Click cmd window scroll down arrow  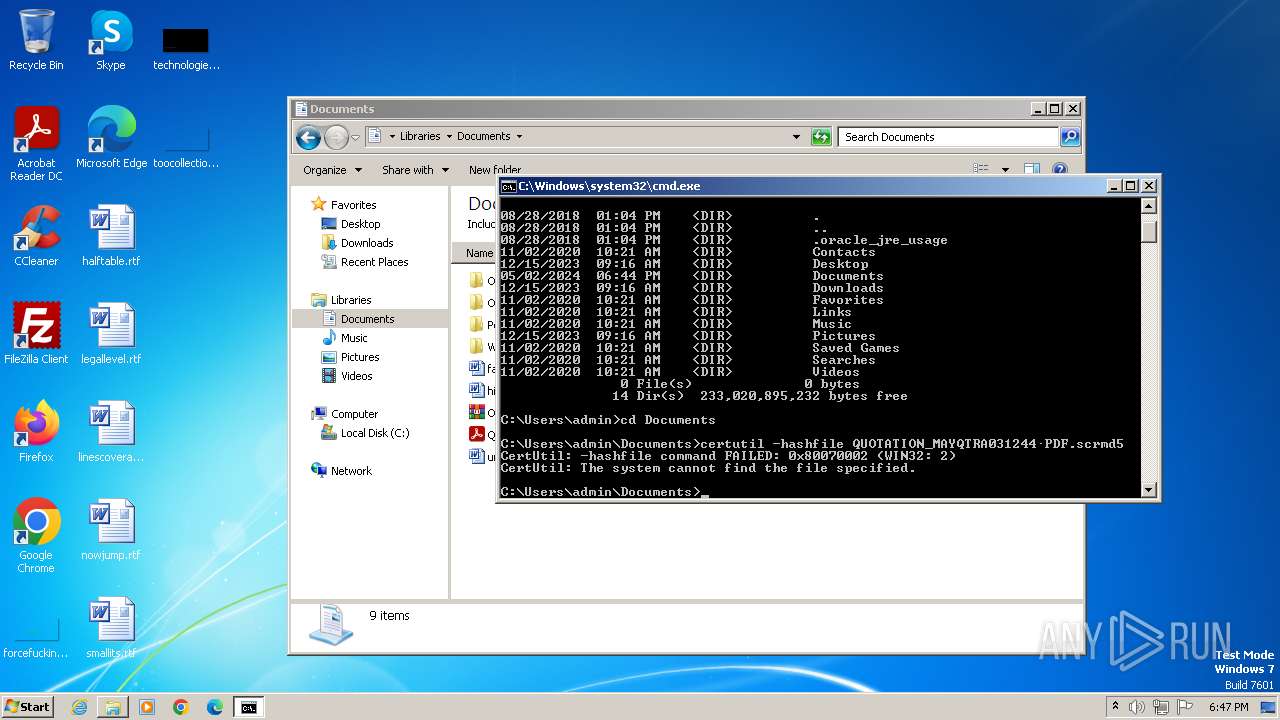pos(1149,490)
